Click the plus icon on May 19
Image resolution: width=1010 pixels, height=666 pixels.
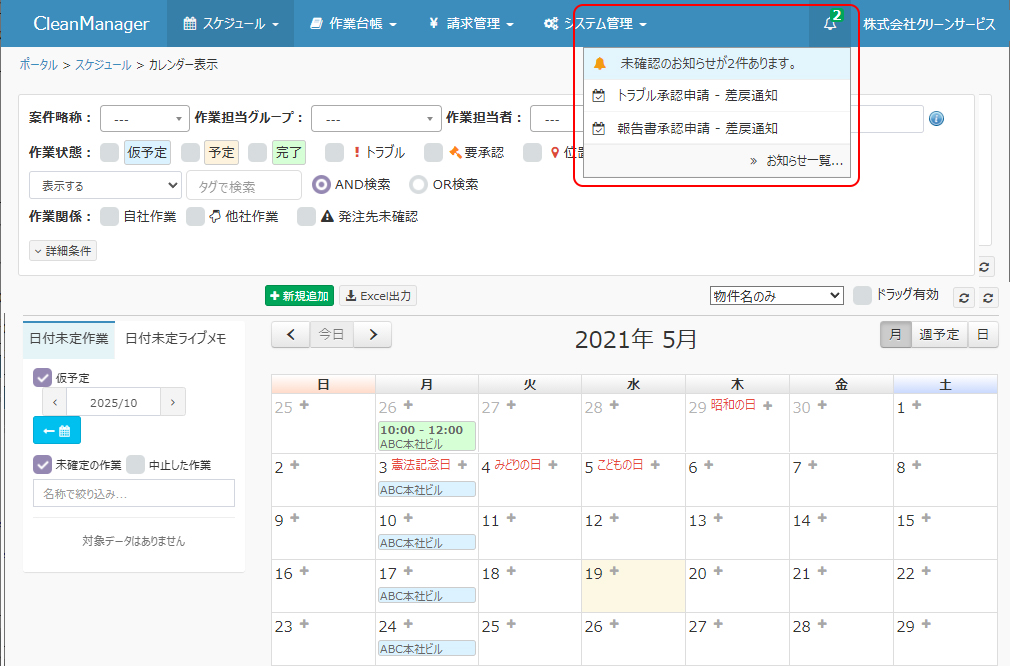click(x=614, y=571)
